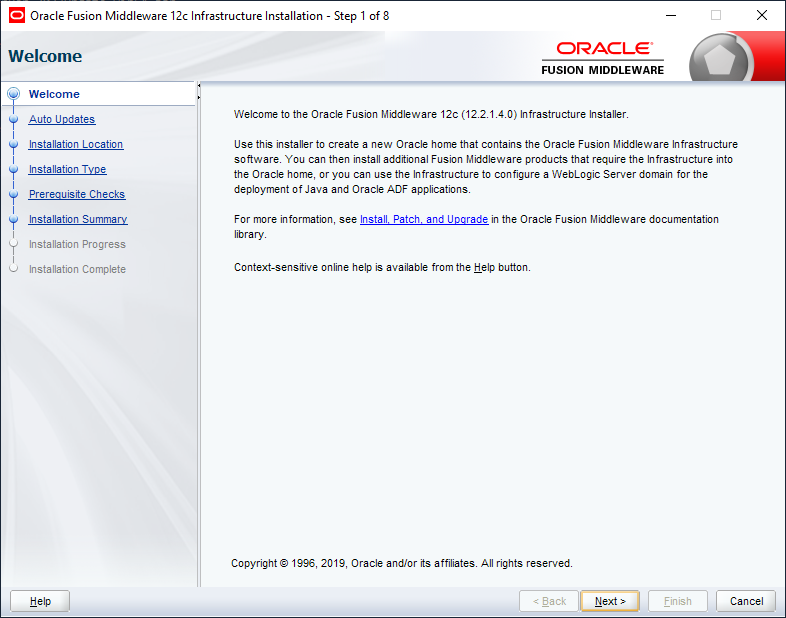Open the Install, Patch, and Upgrade link
Viewport: 786px width, 618px height.
pyautogui.click(x=424, y=220)
